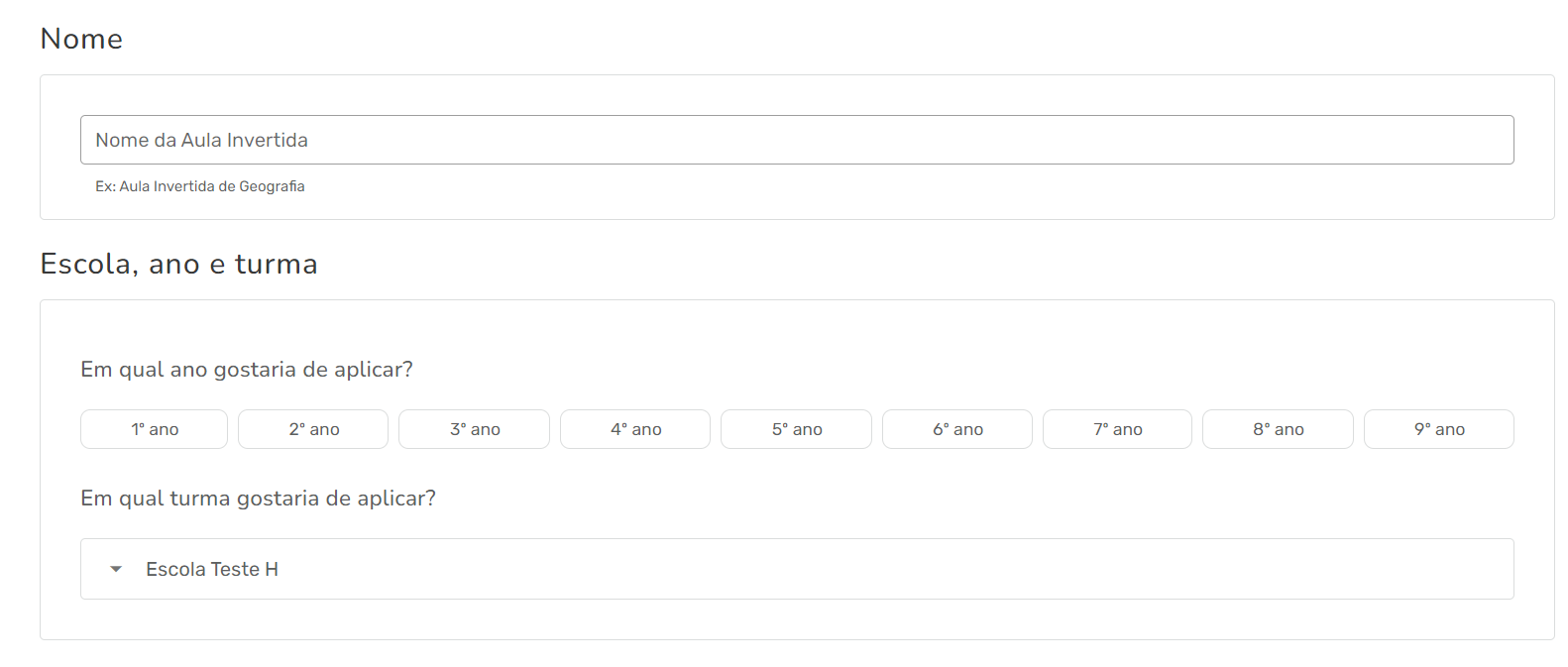
Task: Choose 7° ano from the year list
Action: coord(1117,429)
